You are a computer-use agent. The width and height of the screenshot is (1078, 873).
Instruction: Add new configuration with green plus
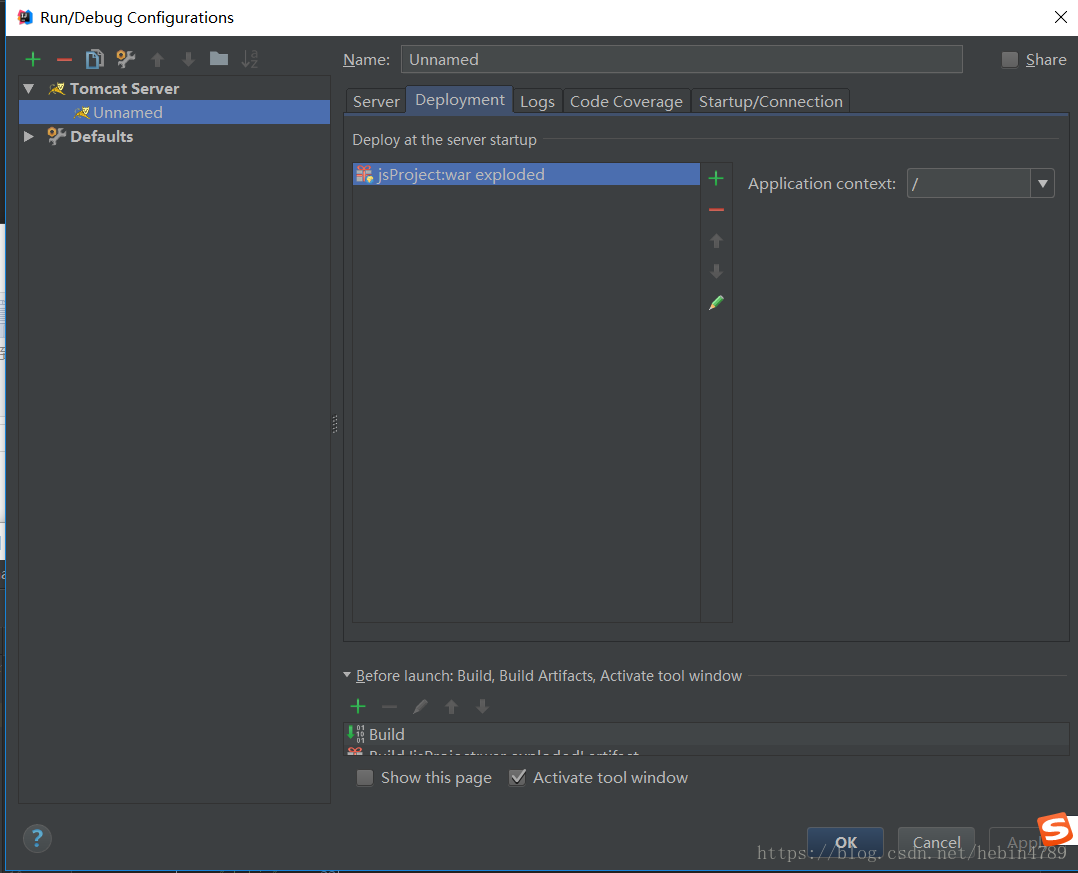tap(33, 60)
